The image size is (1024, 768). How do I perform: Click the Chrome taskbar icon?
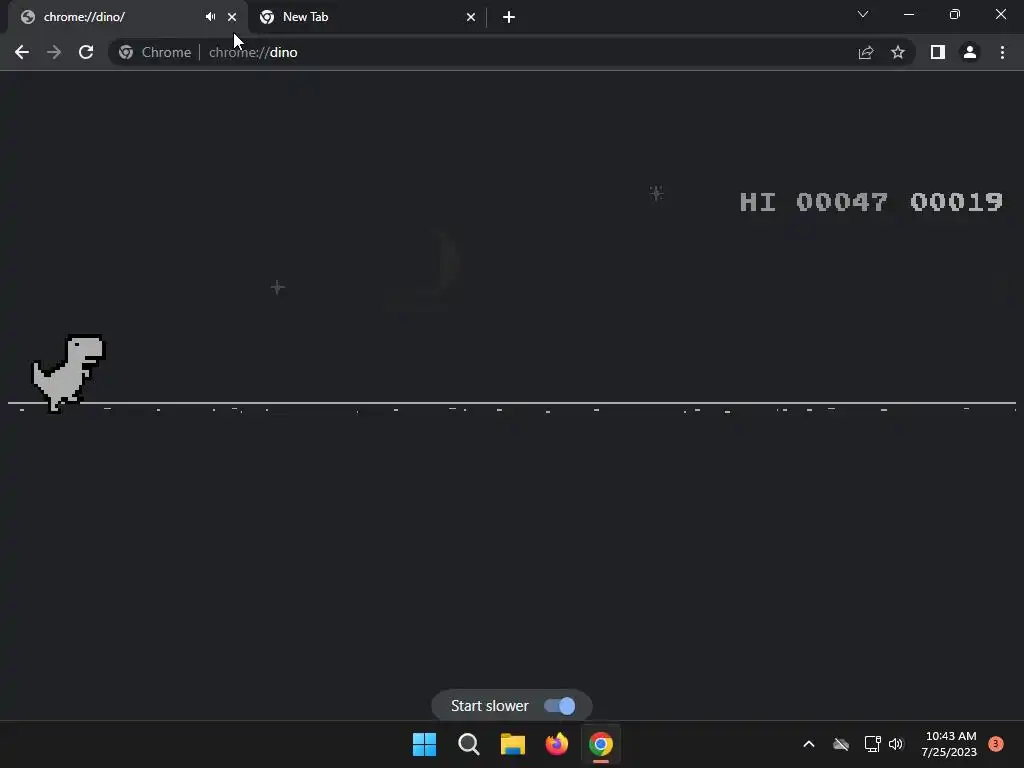click(x=601, y=744)
